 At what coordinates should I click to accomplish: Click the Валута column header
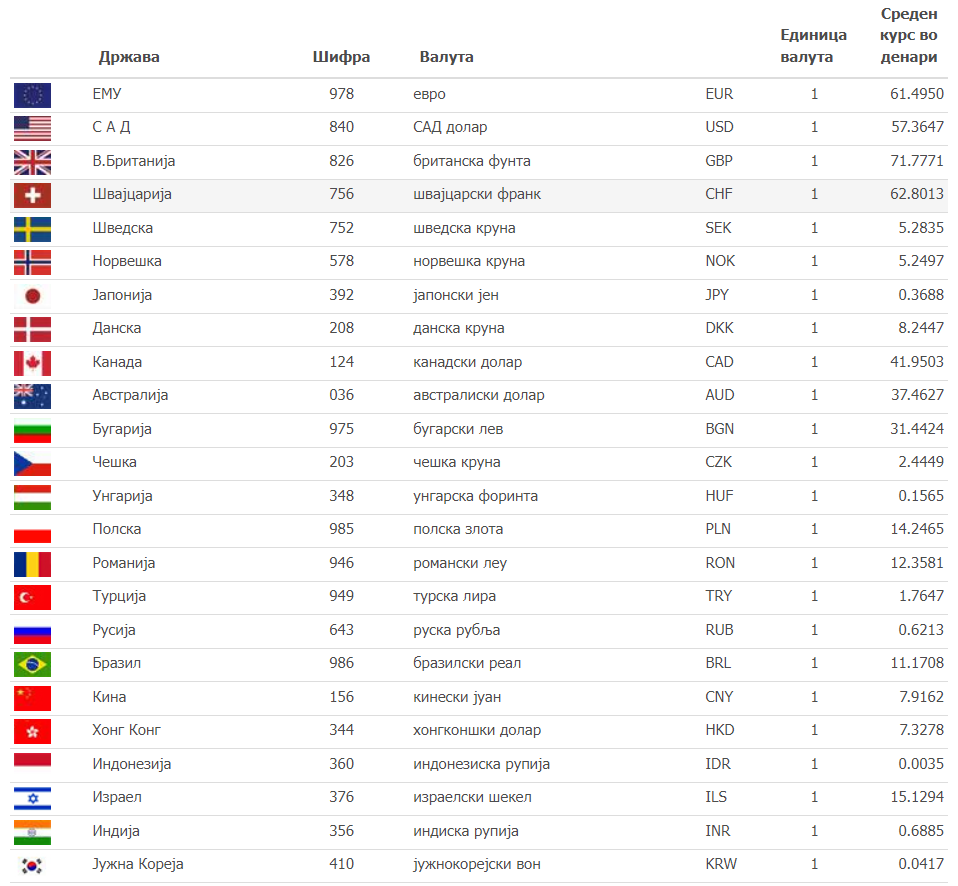(x=446, y=57)
